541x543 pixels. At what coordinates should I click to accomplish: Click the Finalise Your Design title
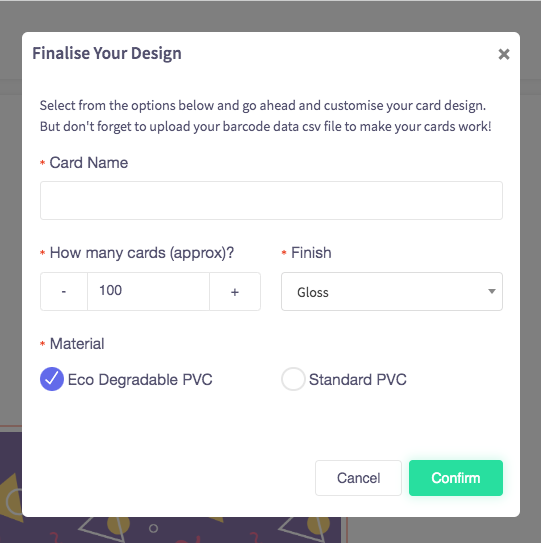(x=107, y=53)
